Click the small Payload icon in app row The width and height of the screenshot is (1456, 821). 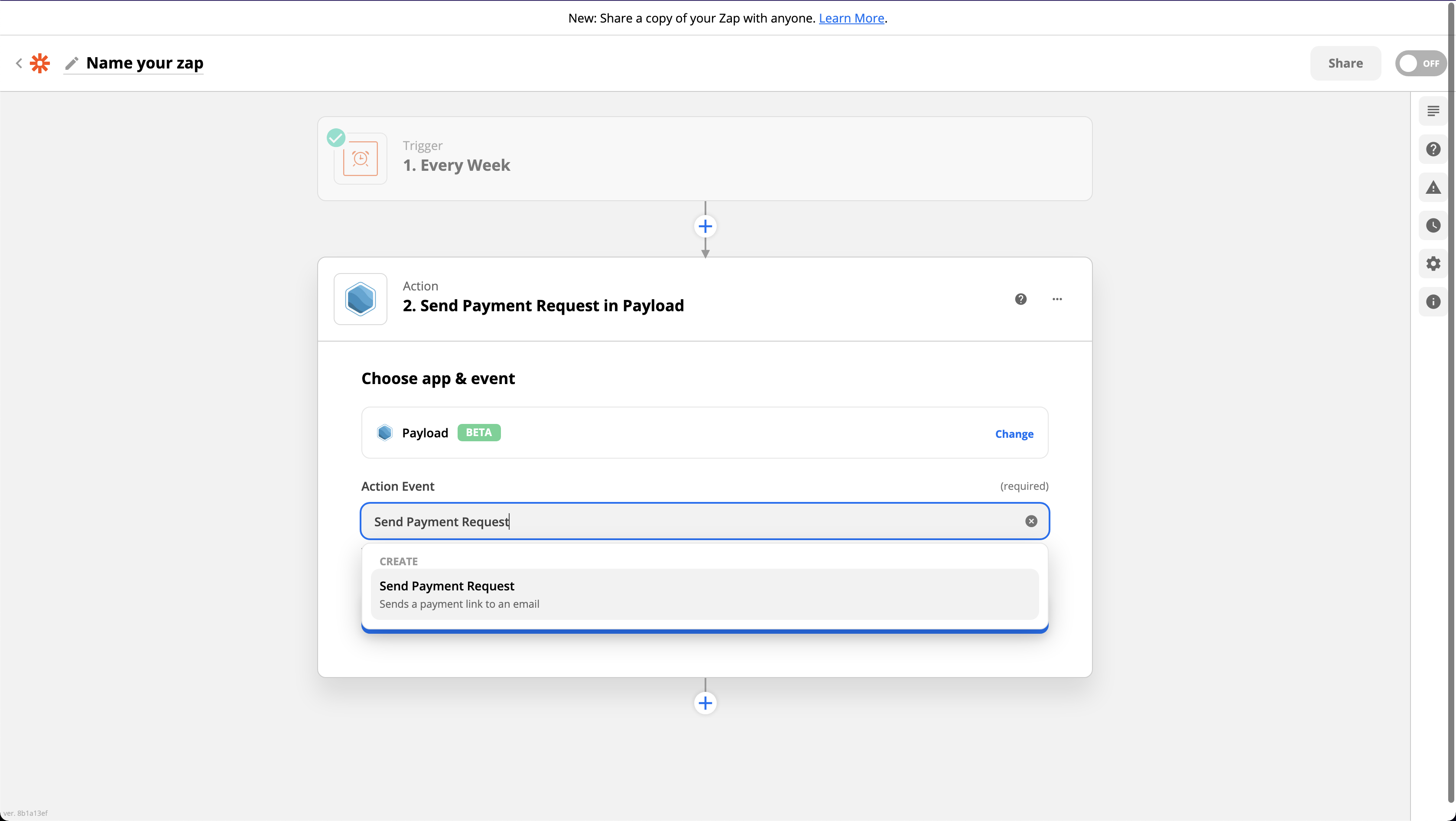pyautogui.click(x=385, y=433)
